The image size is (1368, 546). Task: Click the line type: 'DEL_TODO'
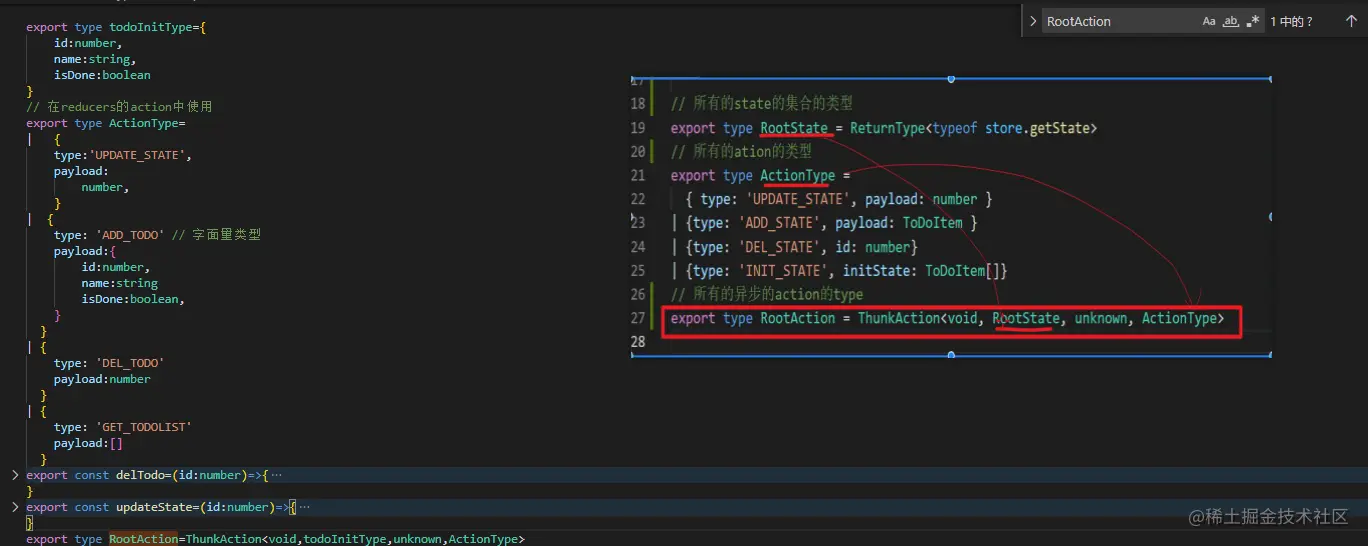(109, 363)
